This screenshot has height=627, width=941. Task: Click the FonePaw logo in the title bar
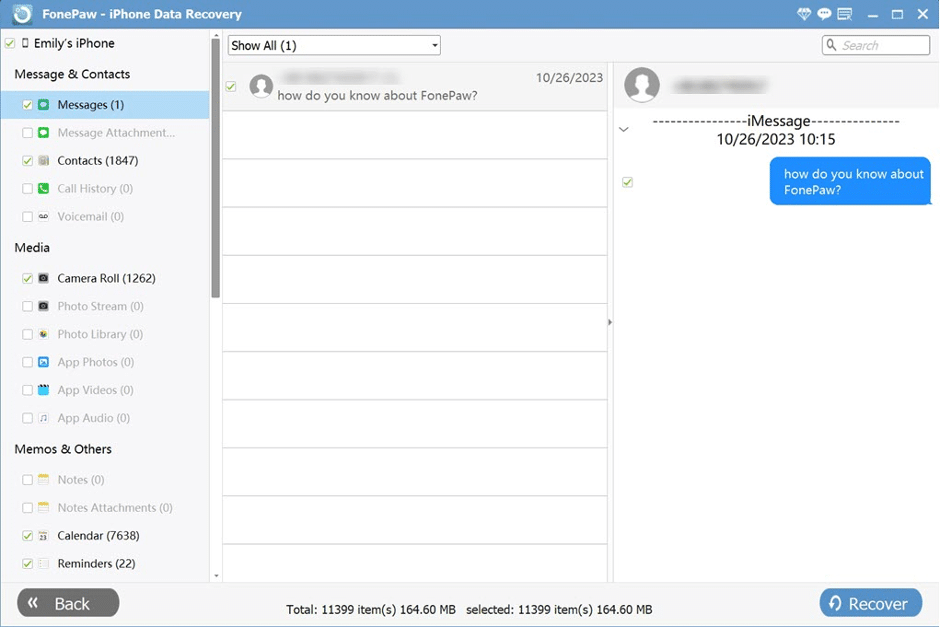coord(23,13)
